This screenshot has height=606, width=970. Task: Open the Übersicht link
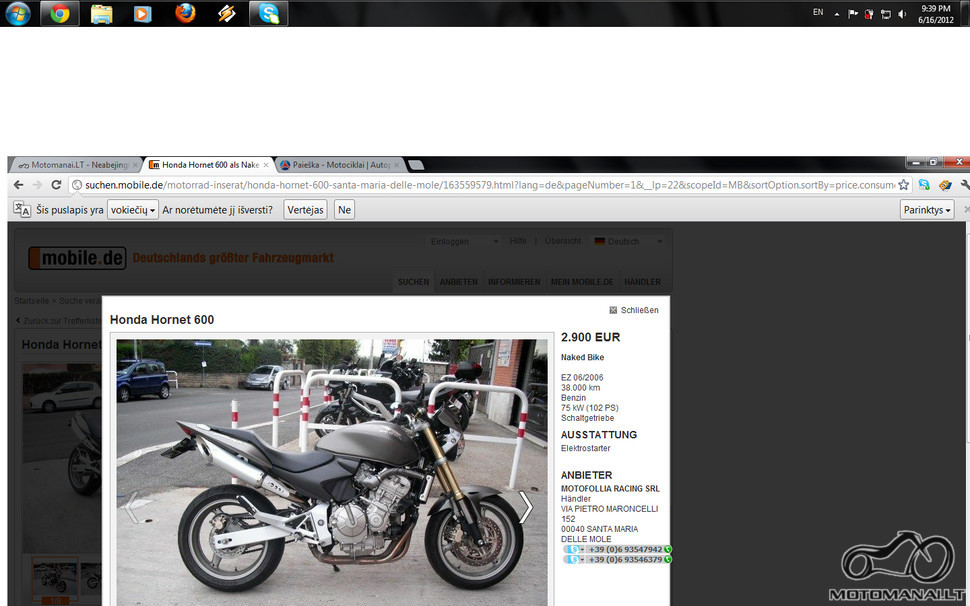pos(562,241)
